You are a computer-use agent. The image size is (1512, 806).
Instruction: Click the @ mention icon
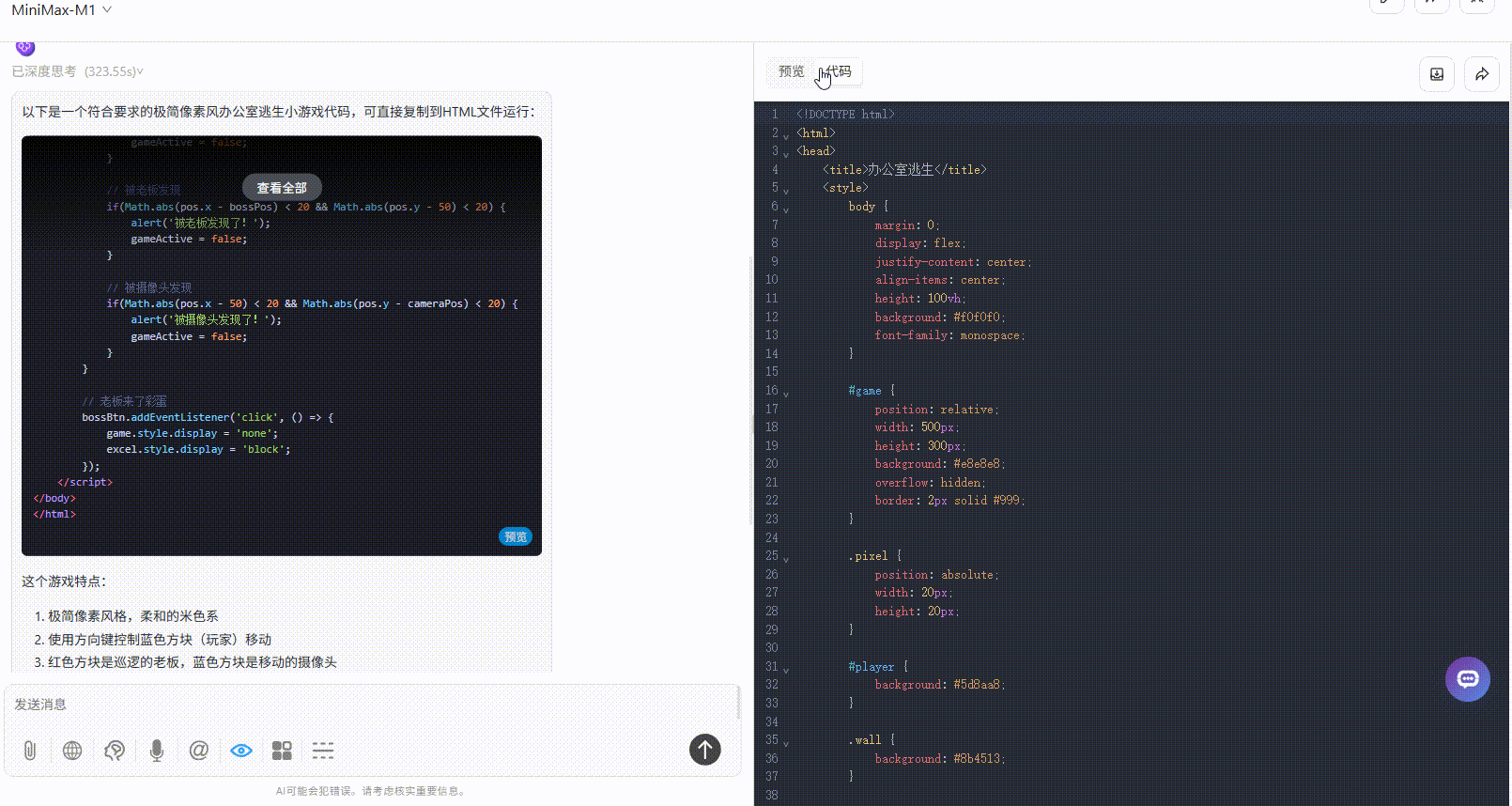(x=199, y=751)
